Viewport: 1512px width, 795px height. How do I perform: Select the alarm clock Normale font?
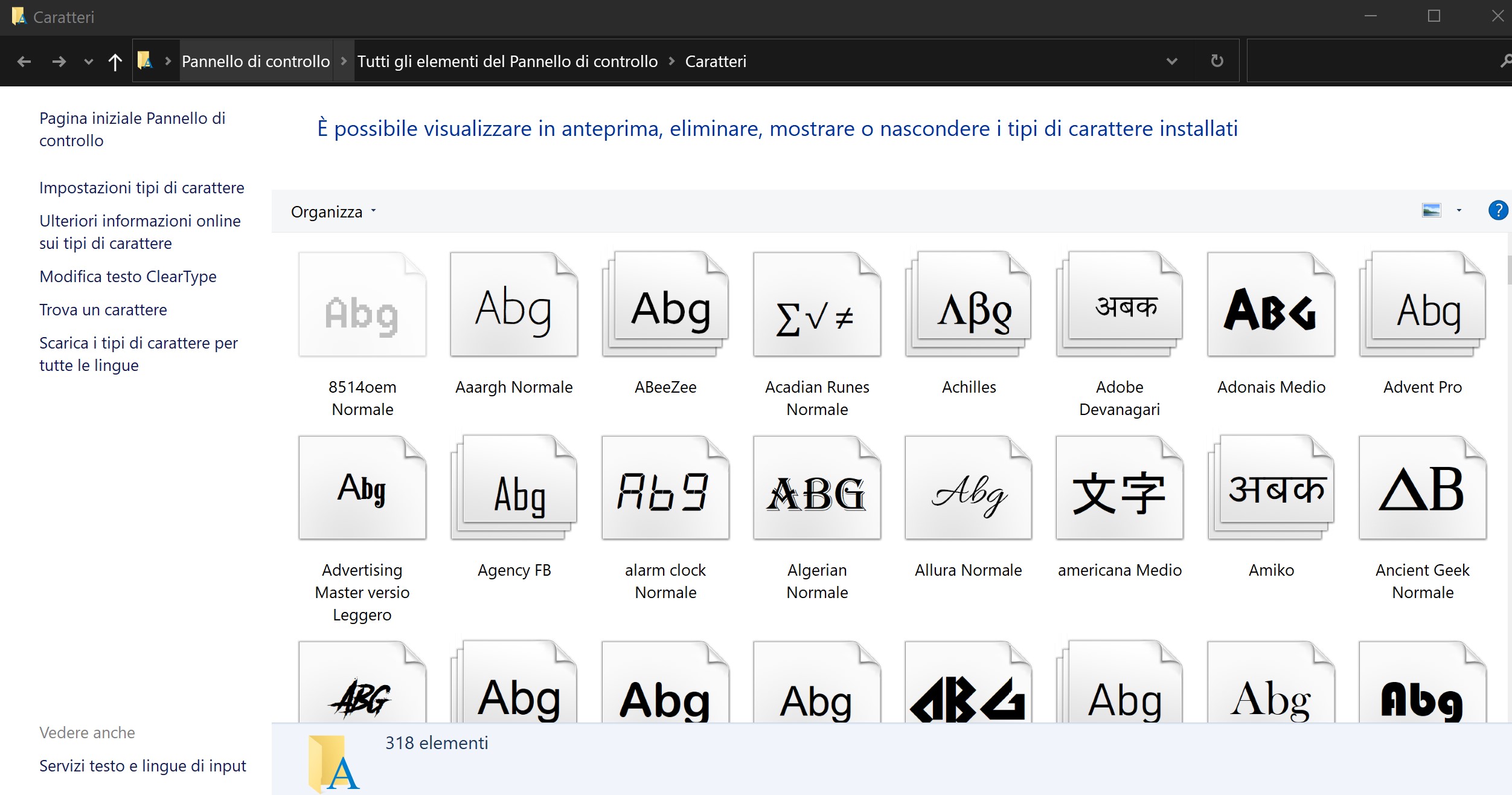coord(665,488)
